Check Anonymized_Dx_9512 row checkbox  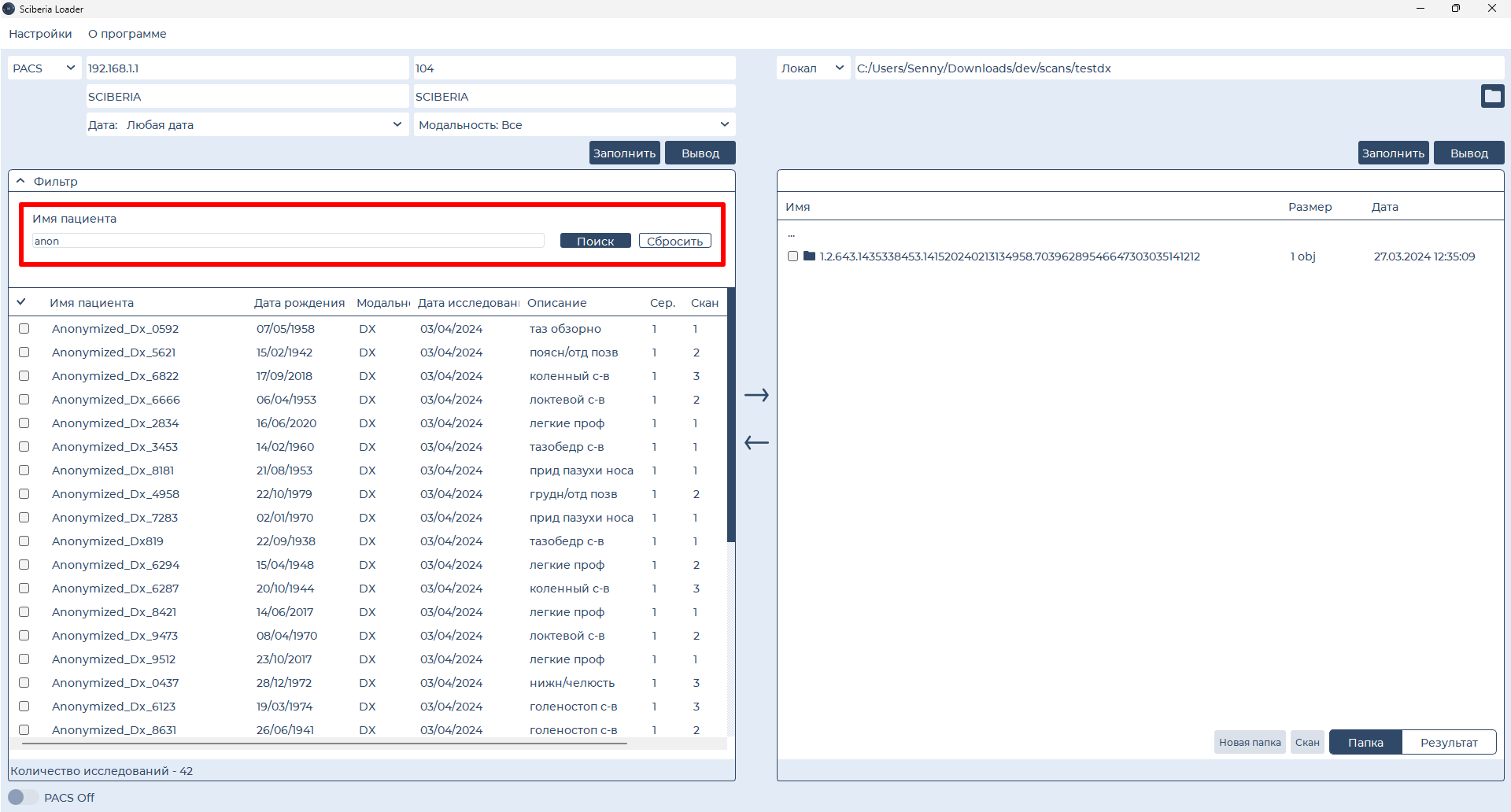coord(24,659)
